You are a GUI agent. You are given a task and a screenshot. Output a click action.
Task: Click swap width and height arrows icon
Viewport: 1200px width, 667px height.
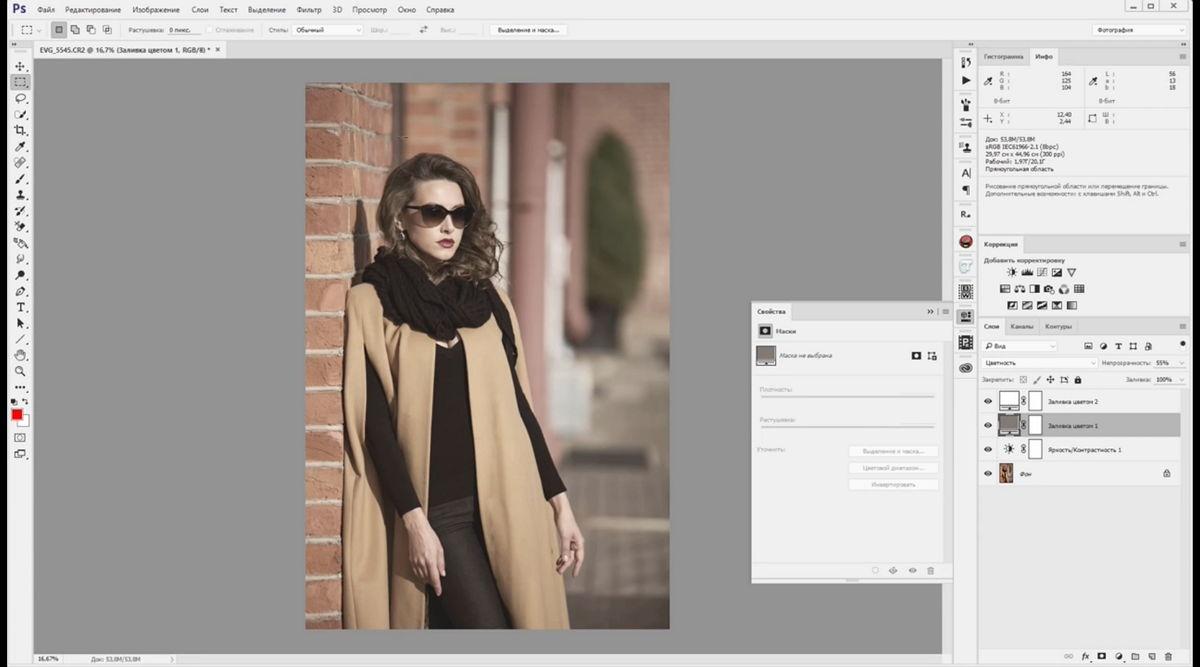(423, 30)
